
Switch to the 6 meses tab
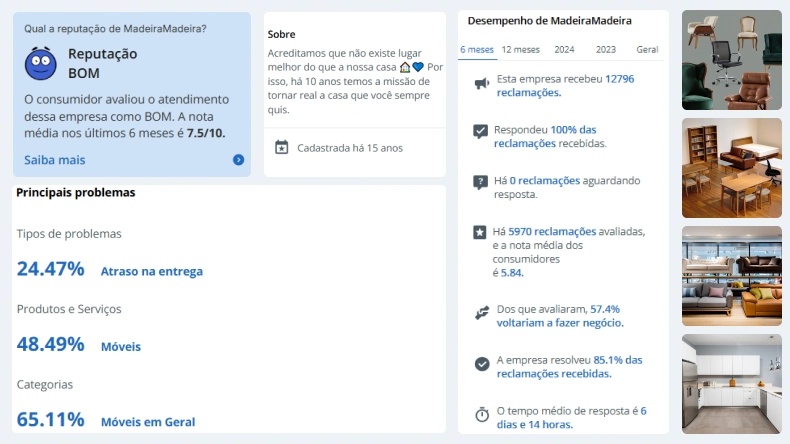(477, 49)
